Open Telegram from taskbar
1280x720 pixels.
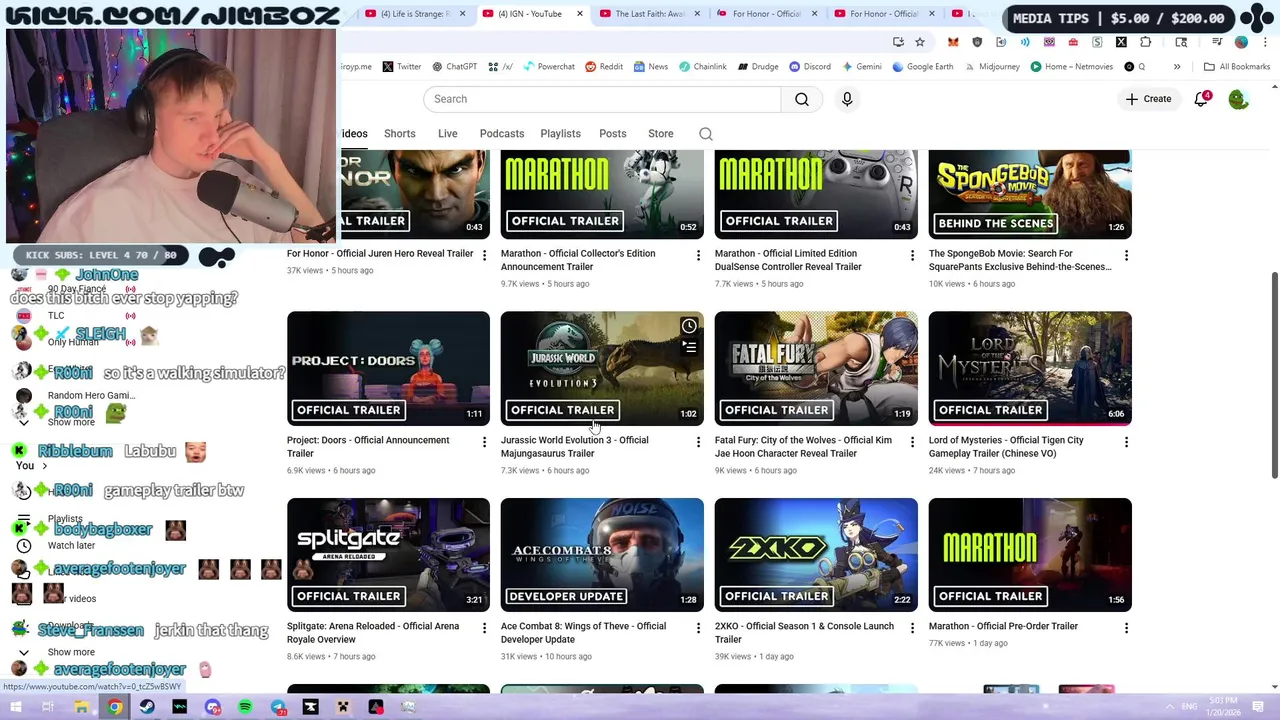[278, 708]
